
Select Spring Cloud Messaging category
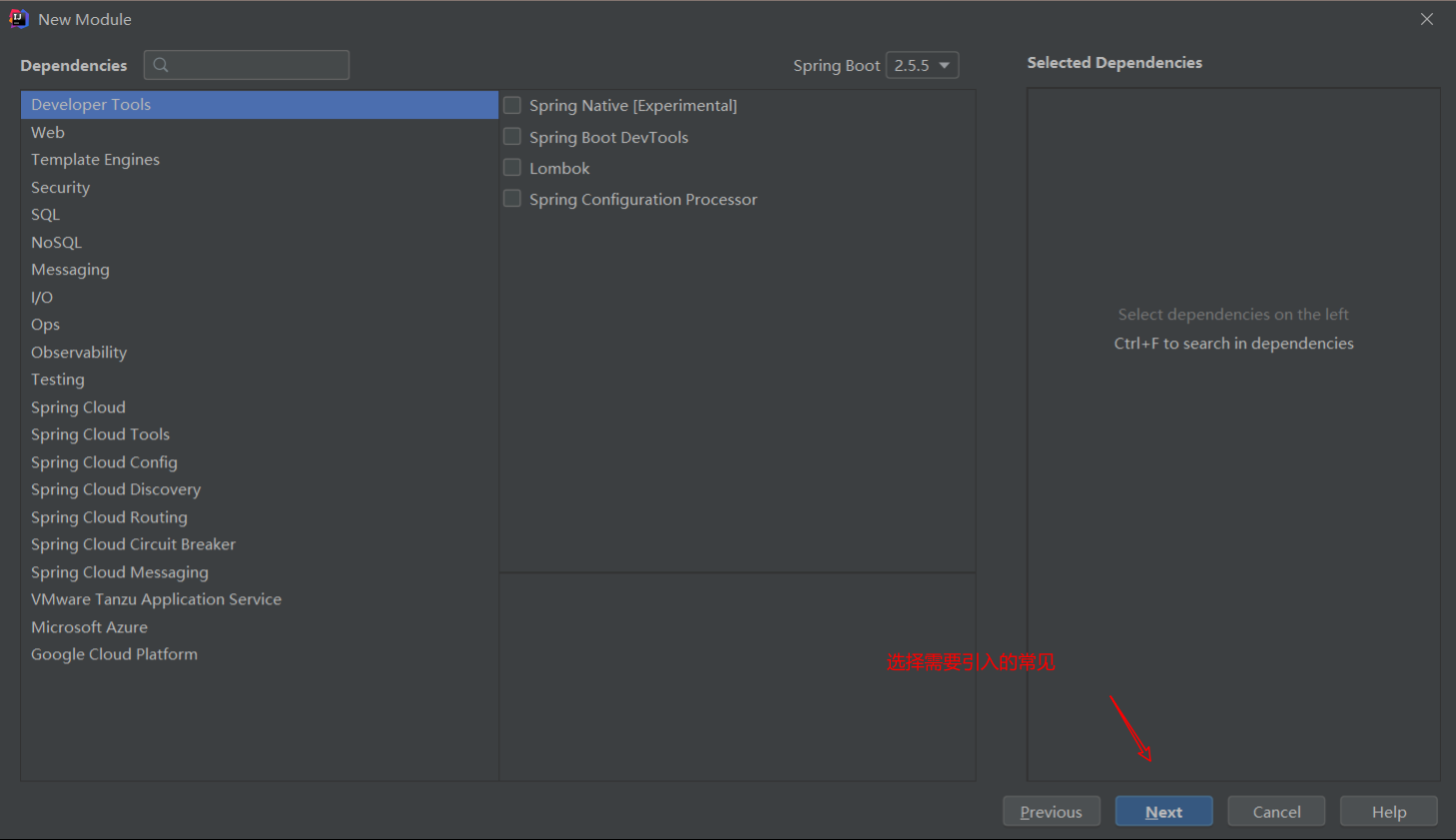click(x=260, y=571)
